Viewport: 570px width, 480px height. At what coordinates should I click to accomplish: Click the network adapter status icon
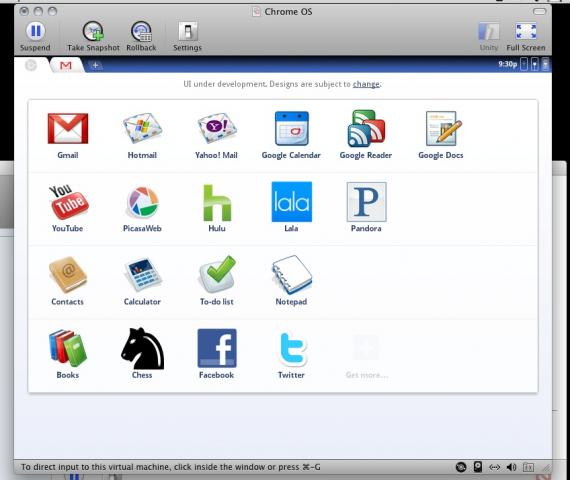point(494,467)
